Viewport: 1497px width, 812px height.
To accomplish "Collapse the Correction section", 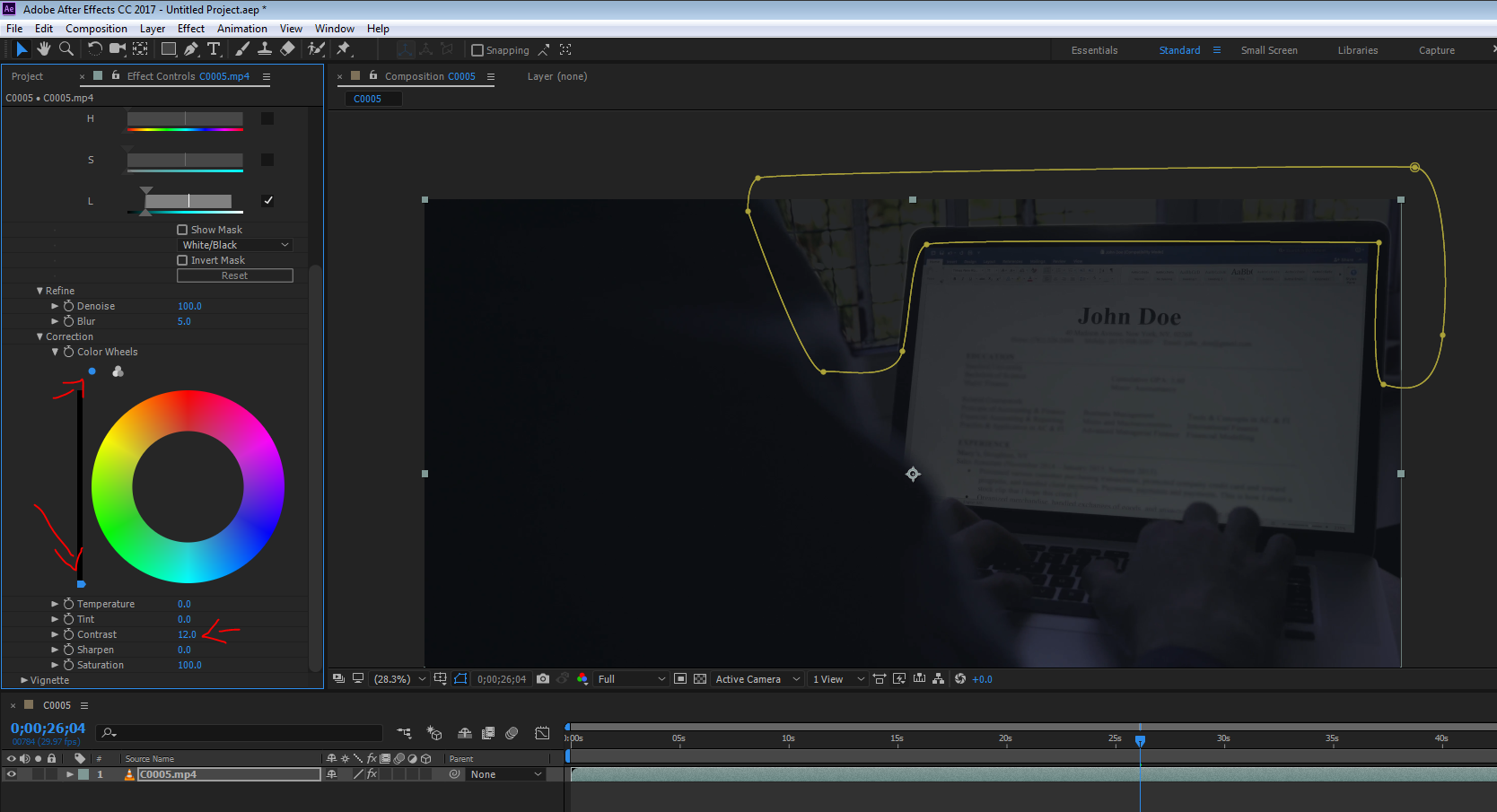I will [x=39, y=336].
